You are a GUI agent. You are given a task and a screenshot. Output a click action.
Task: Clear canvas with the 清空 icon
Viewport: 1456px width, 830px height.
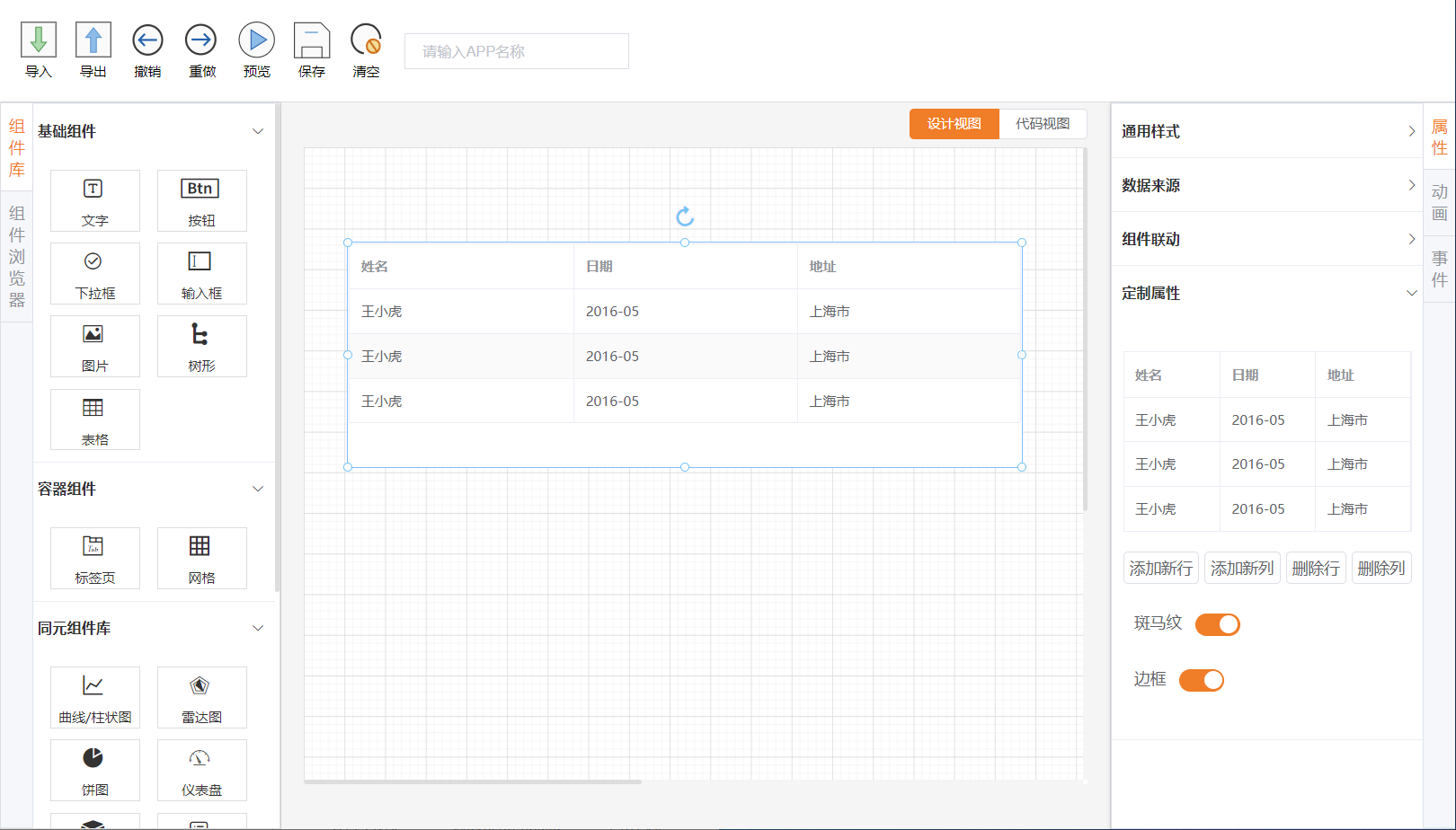coord(366,40)
